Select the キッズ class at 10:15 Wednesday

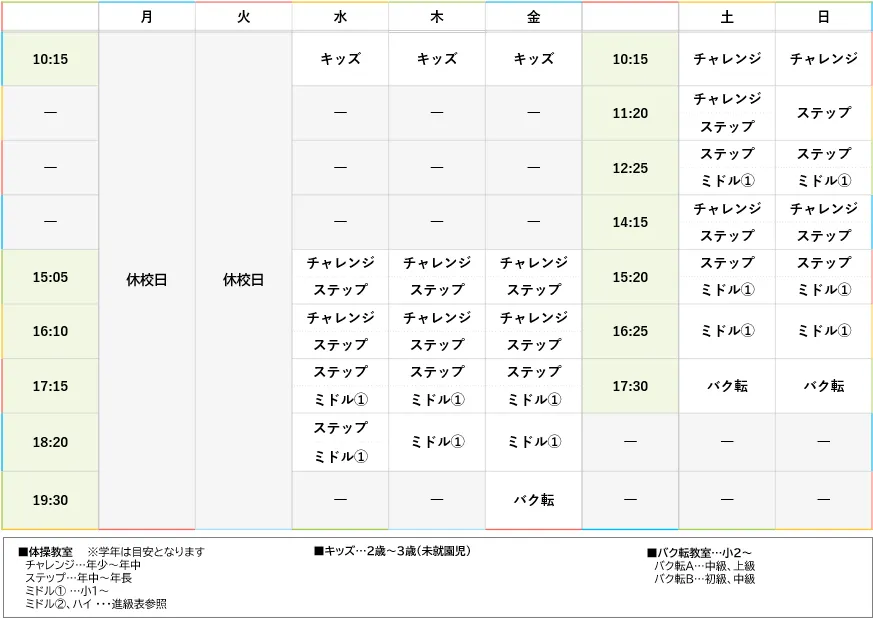(x=339, y=59)
